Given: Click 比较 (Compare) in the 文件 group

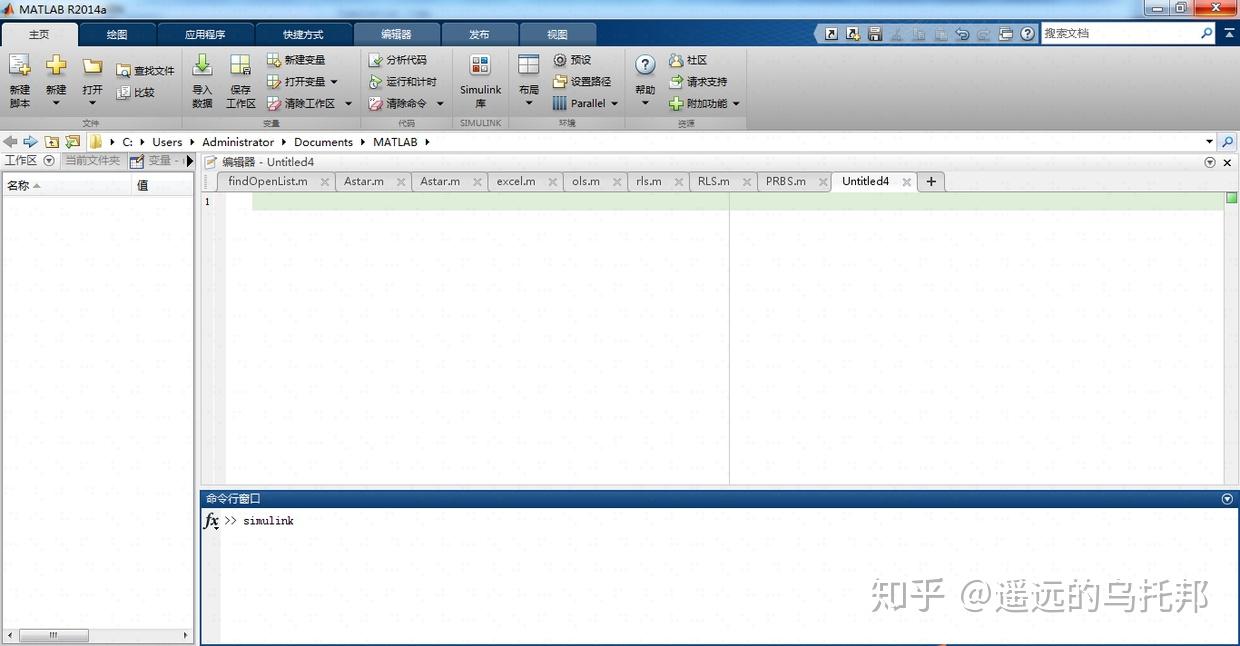Looking at the screenshot, I should (140, 92).
